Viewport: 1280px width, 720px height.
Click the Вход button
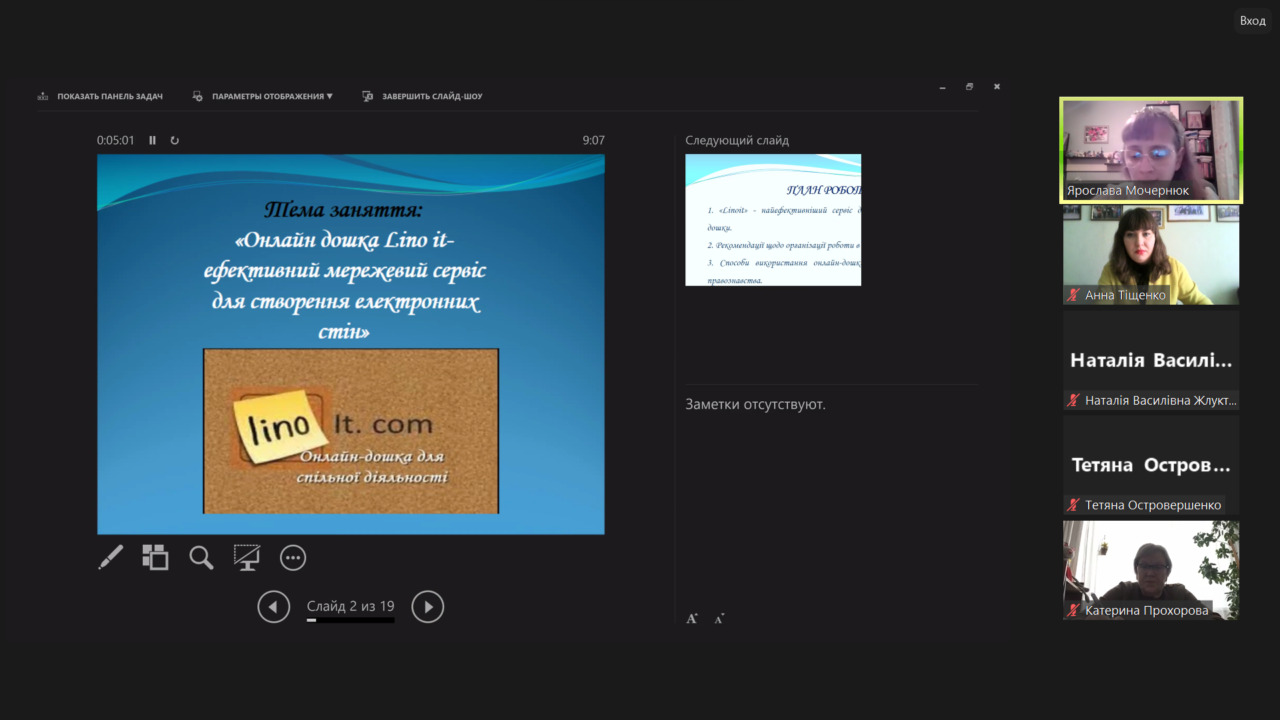pyautogui.click(x=1252, y=21)
